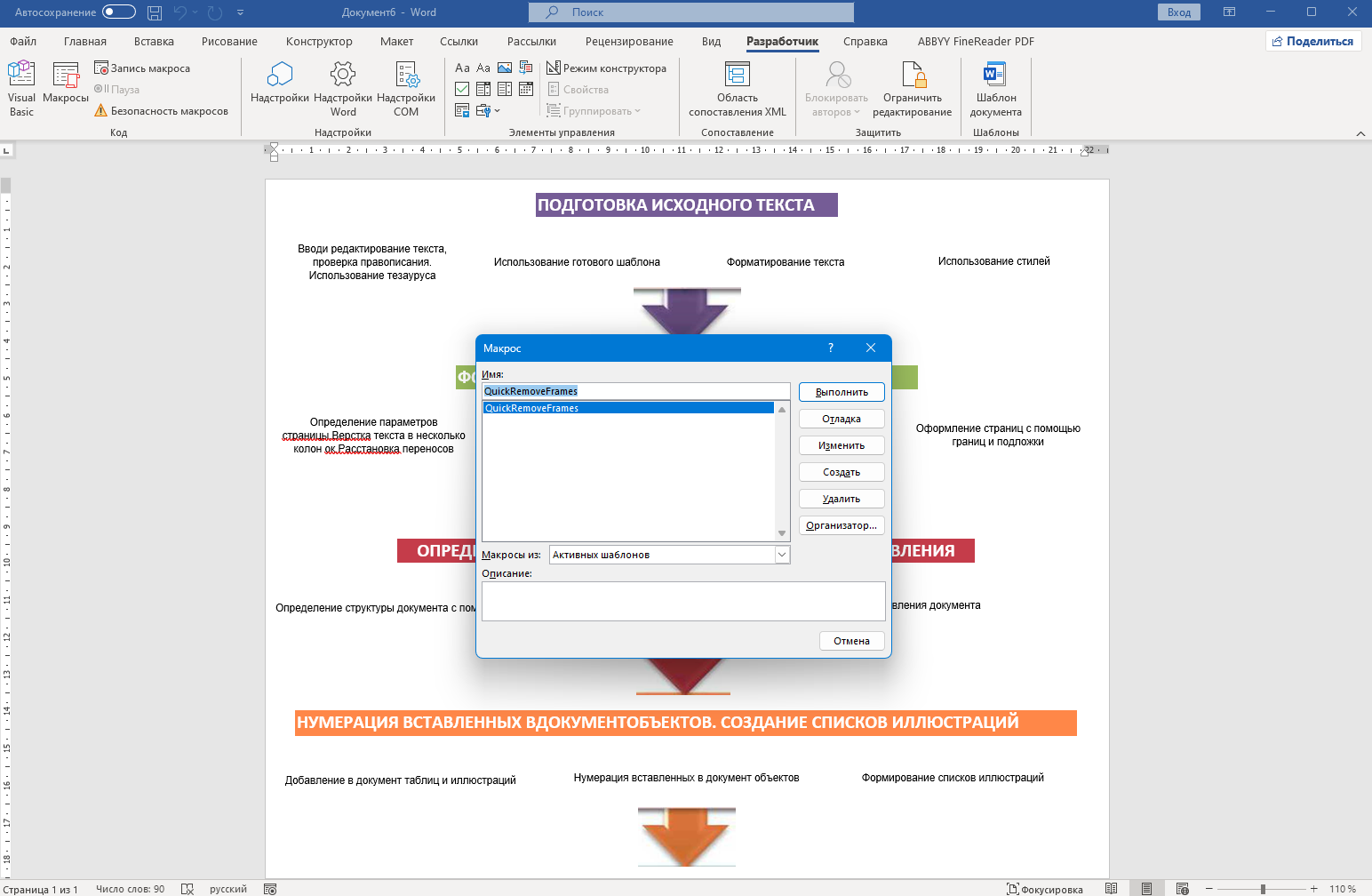Insert checkbox content control from ribbon
Screen dimensions: 1372x896
coord(462,89)
